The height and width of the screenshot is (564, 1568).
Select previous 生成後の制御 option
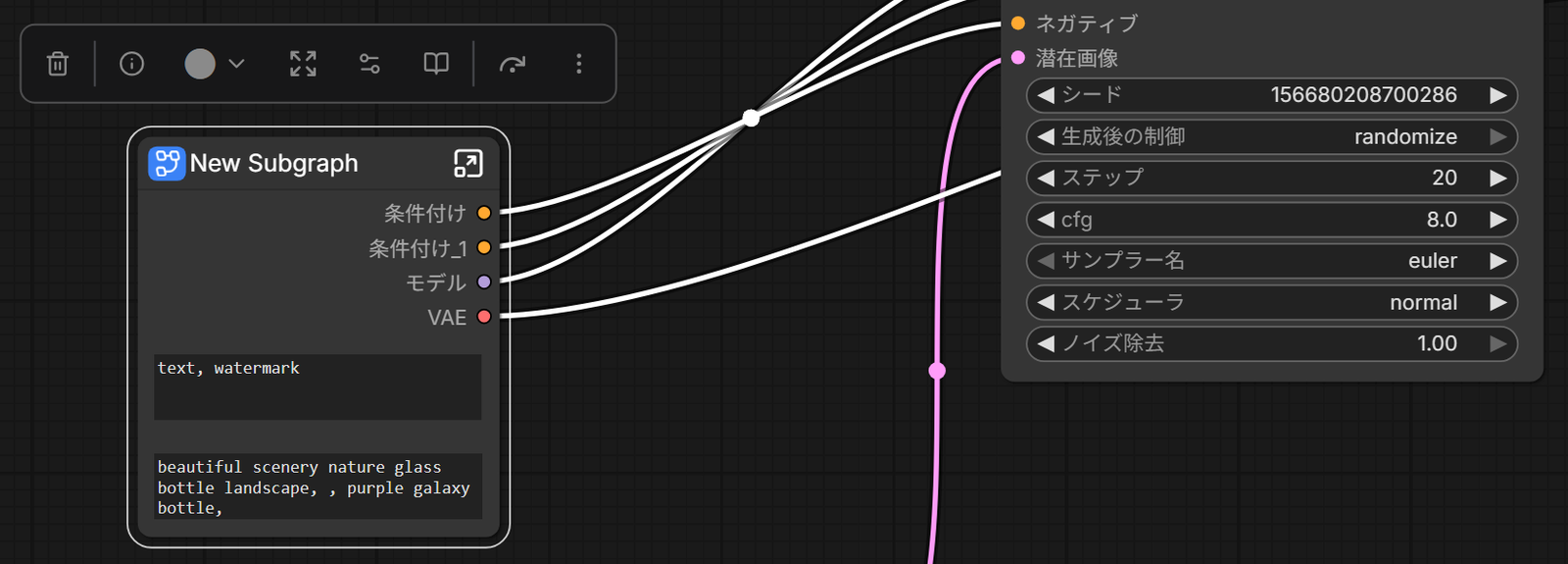click(1046, 136)
